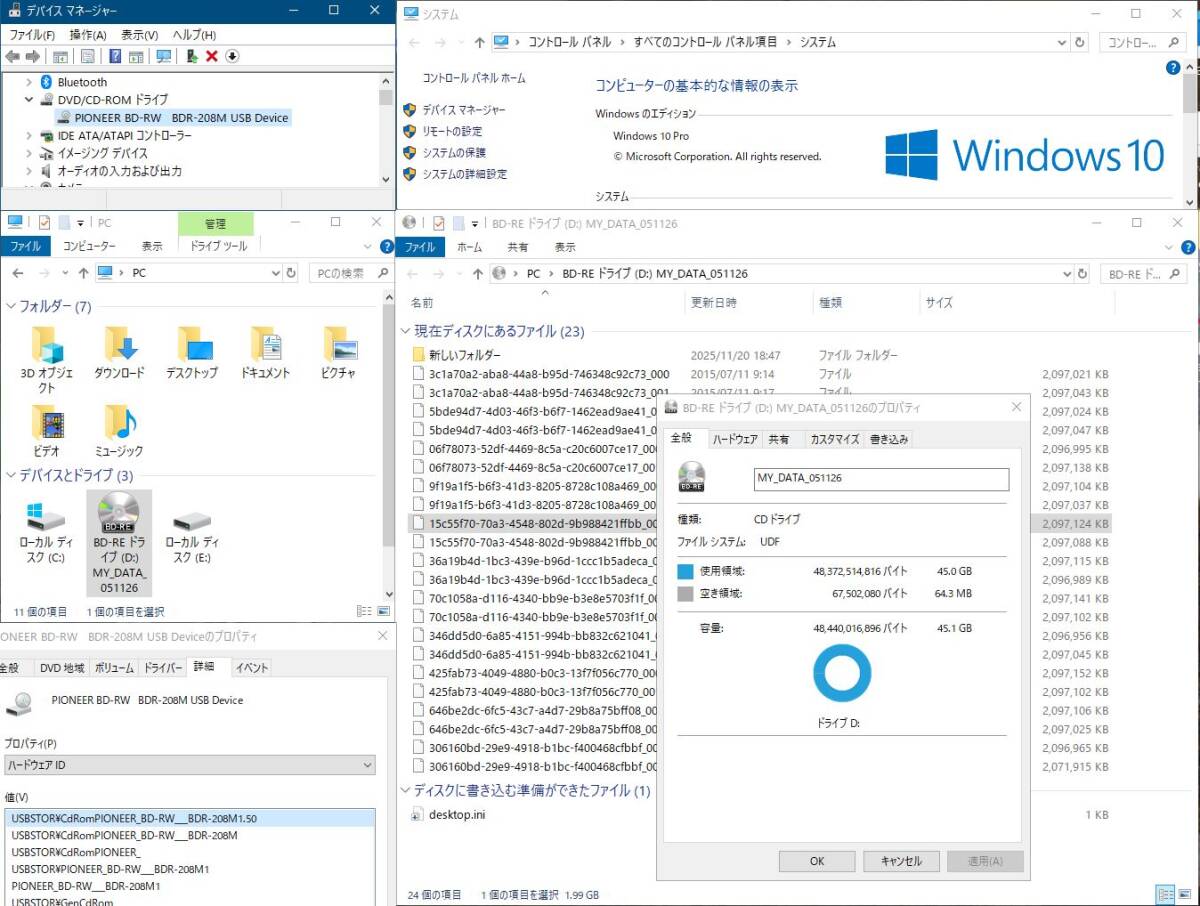Click the PCの検索 search box
The height and width of the screenshot is (906, 1200).
coord(349,273)
